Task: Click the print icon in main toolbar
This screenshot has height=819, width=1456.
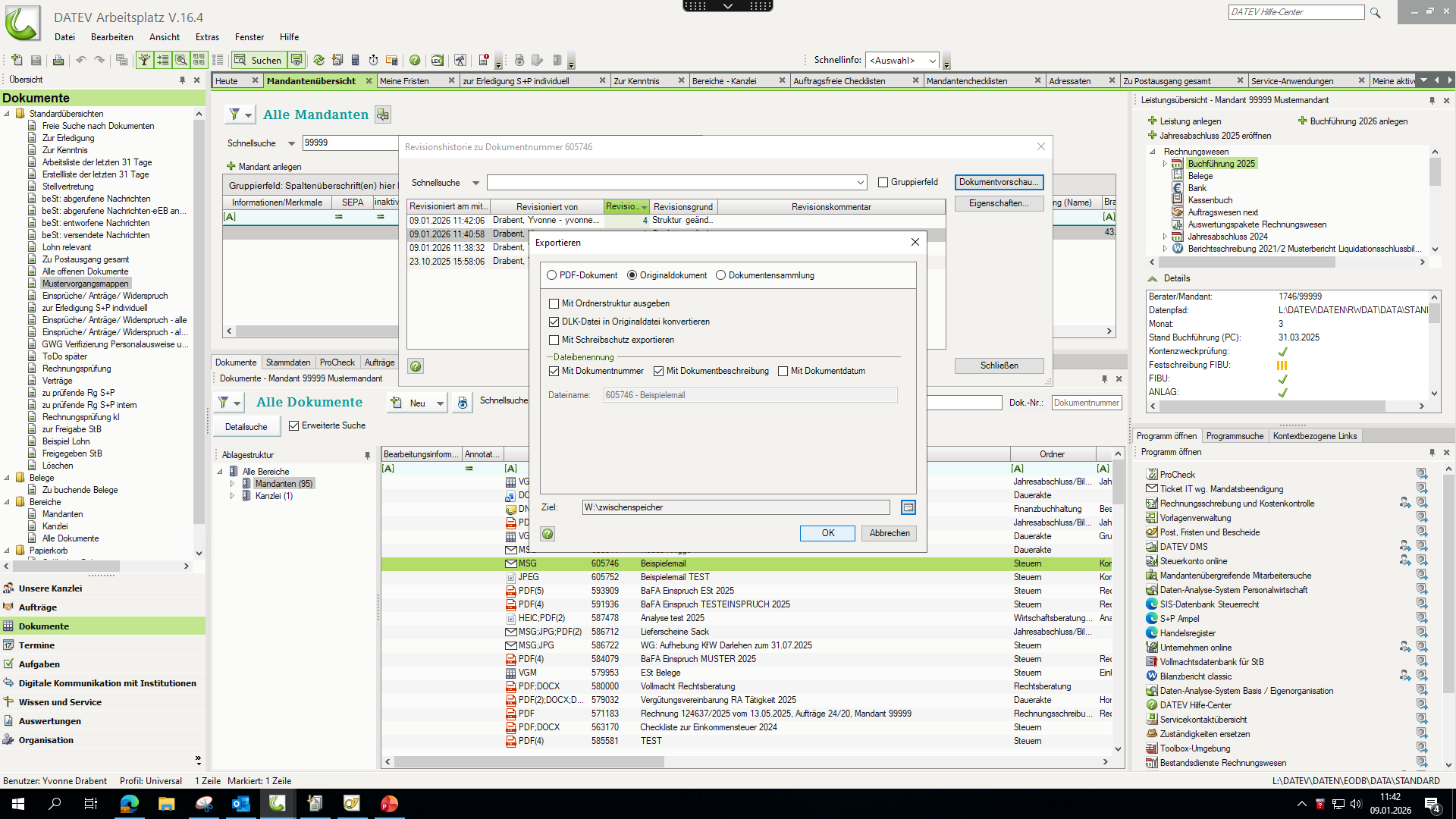Action: pos(58,60)
